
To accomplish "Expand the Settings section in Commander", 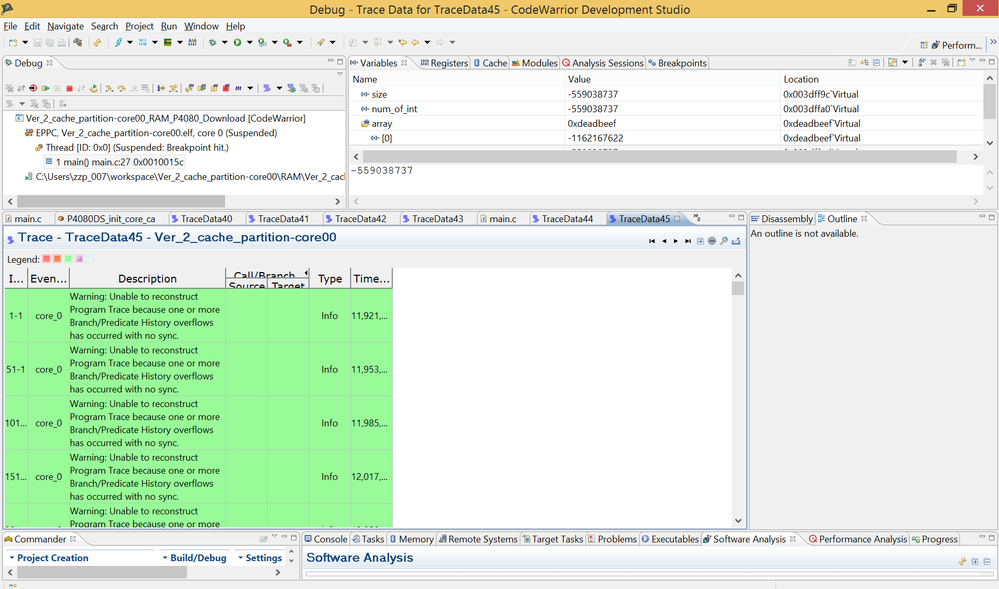I will coord(260,558).
